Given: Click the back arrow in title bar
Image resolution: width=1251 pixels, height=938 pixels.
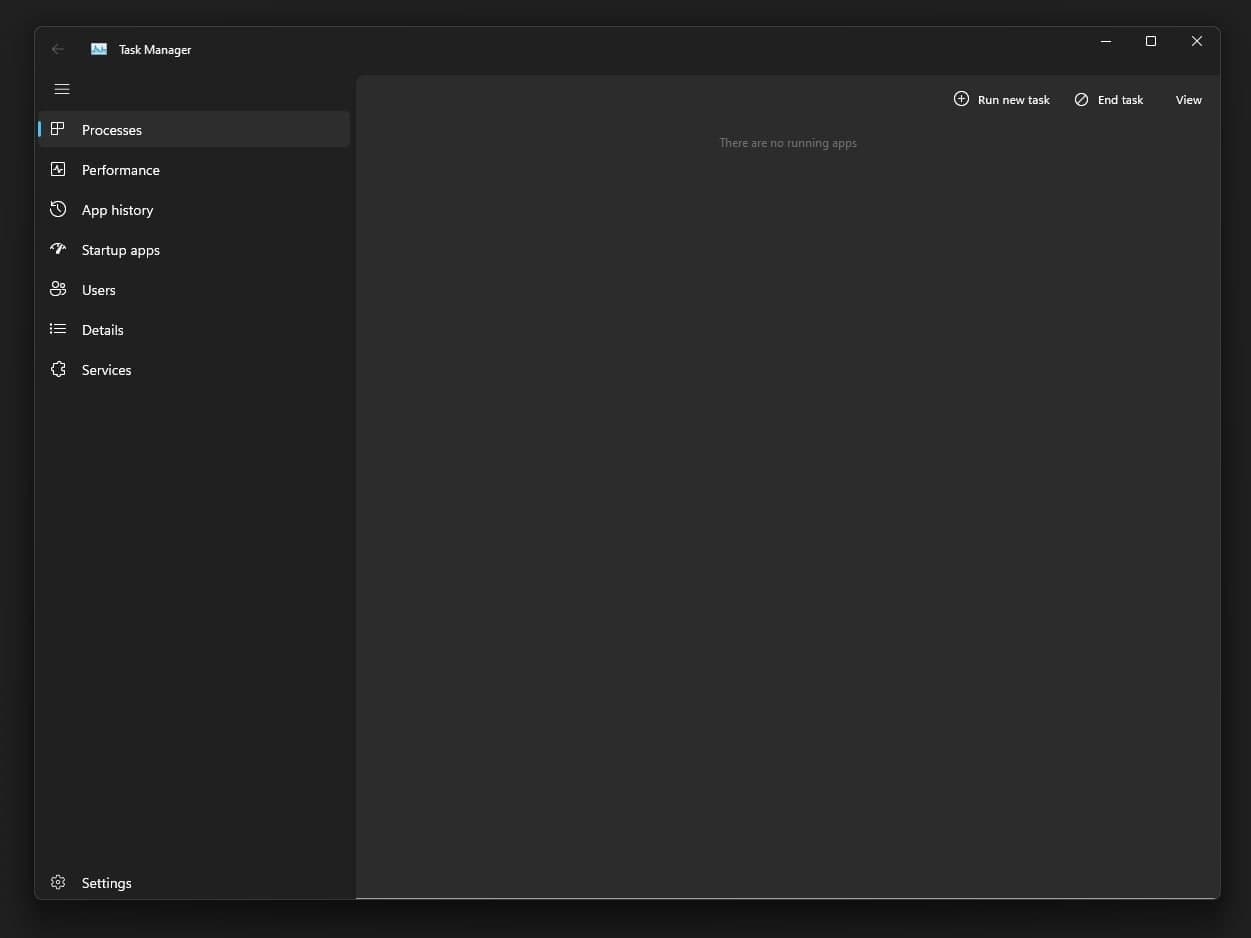Looking at the screenshot, I should (x=58, y=49).
